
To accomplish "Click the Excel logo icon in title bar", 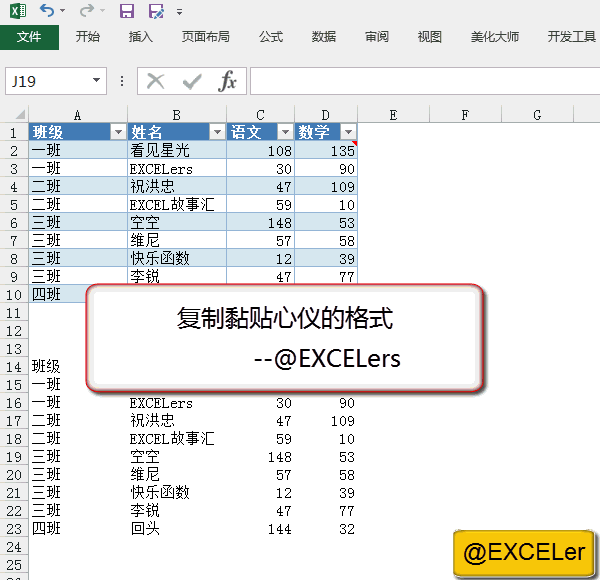I will pyautogui.click(x=14, y=12).
